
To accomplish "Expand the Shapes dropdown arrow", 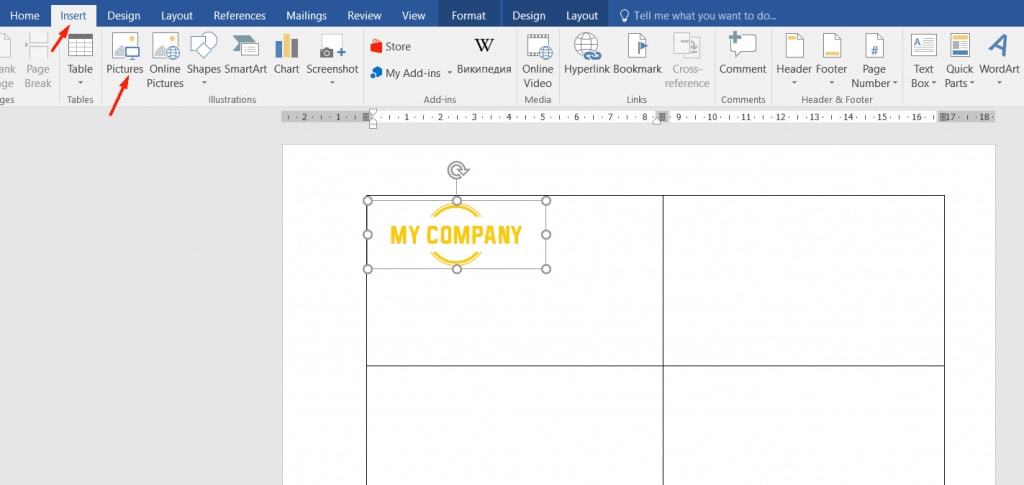I will point(204,83).
